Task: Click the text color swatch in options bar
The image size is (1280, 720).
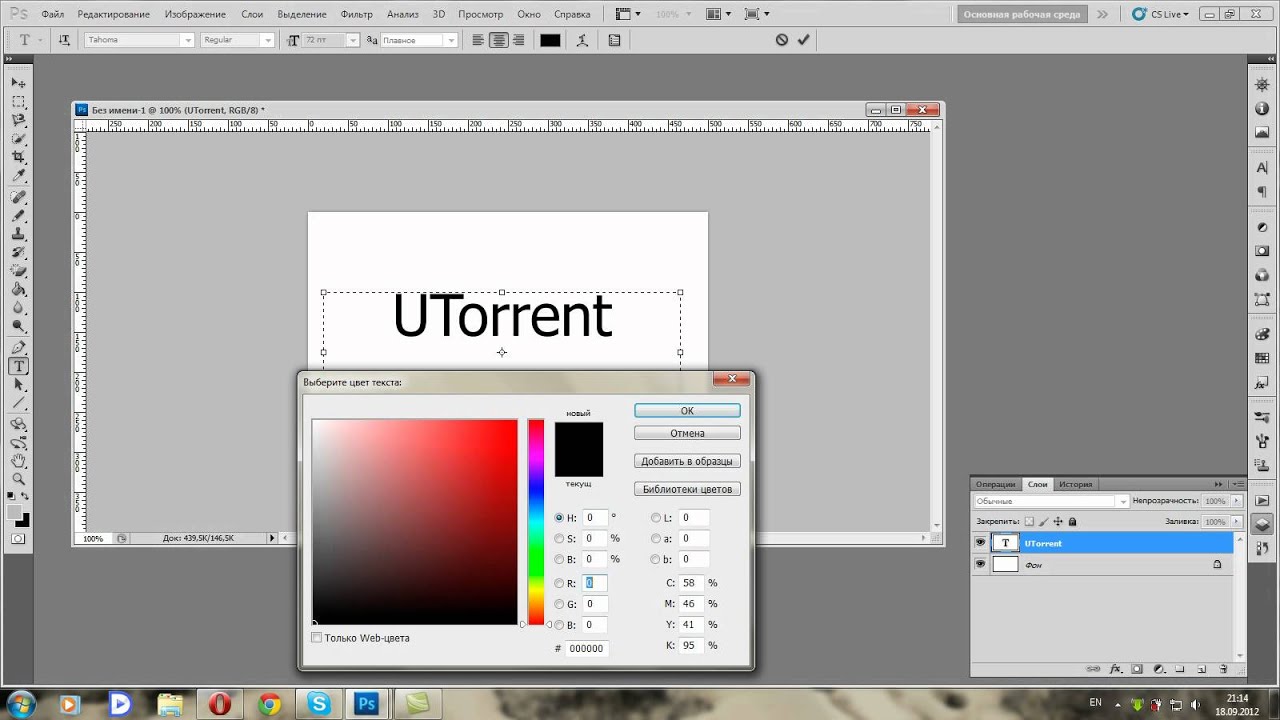Action: (x=550, y=40)
